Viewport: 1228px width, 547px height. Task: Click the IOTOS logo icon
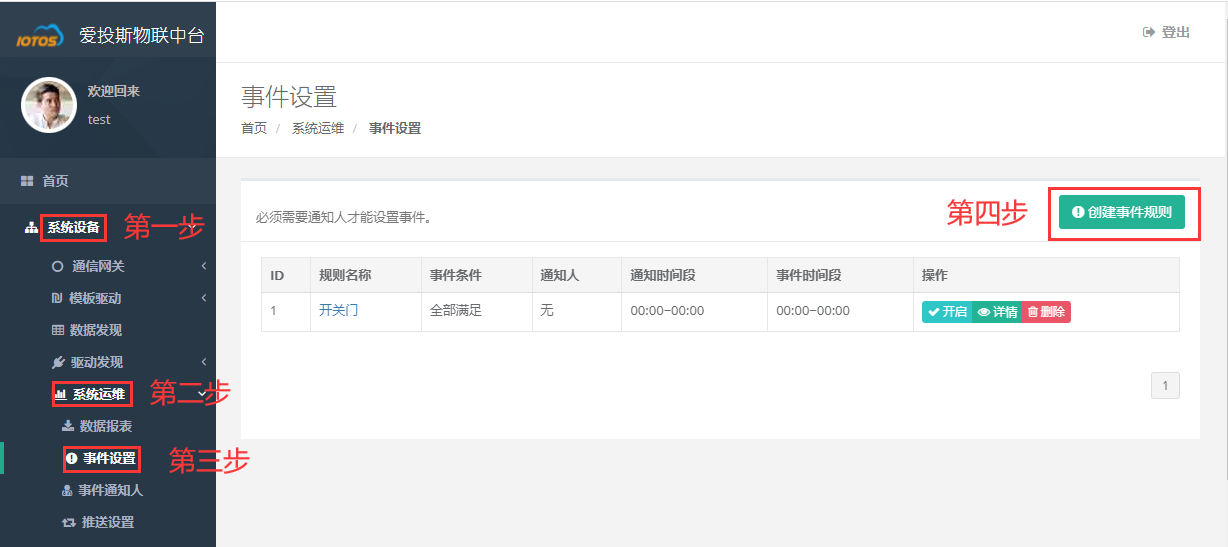[41, 36]
